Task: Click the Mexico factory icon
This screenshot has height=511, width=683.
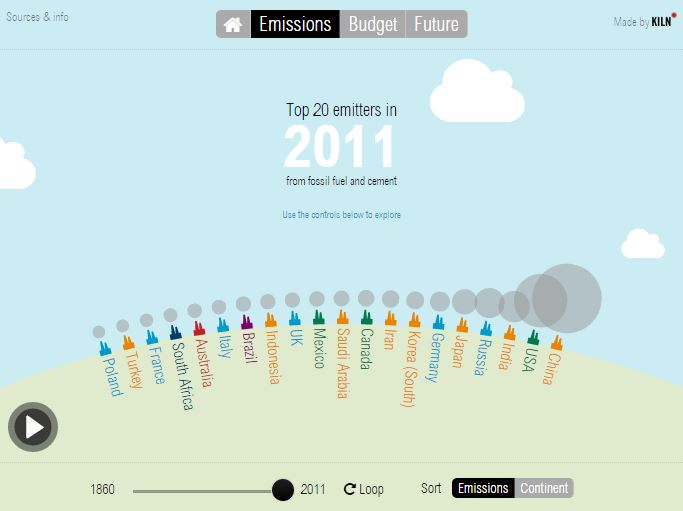Action: pyautogui.click(x=318, y=317)
